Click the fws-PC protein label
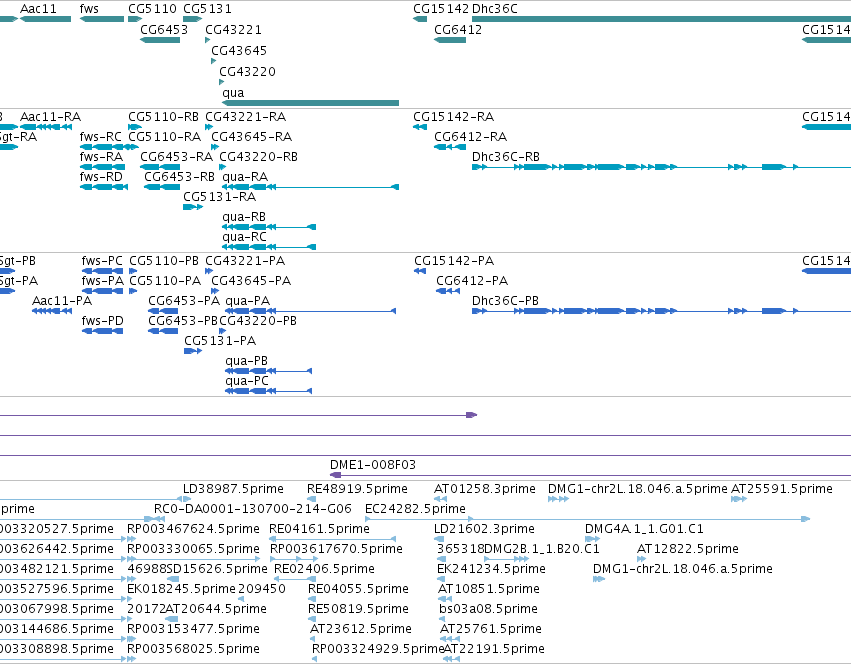The height and width of the screenshot is (664, 851). pos(102,261)
